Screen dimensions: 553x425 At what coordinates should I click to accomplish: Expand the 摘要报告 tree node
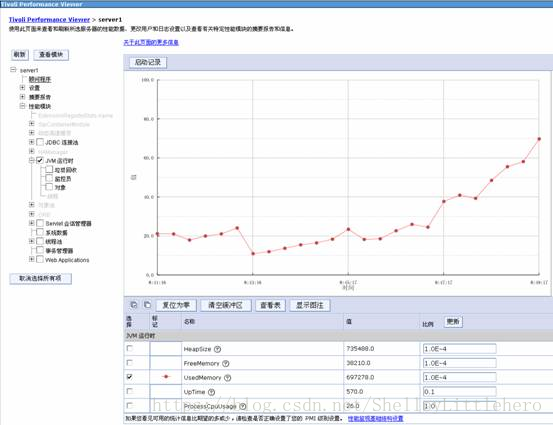point(22,96)
